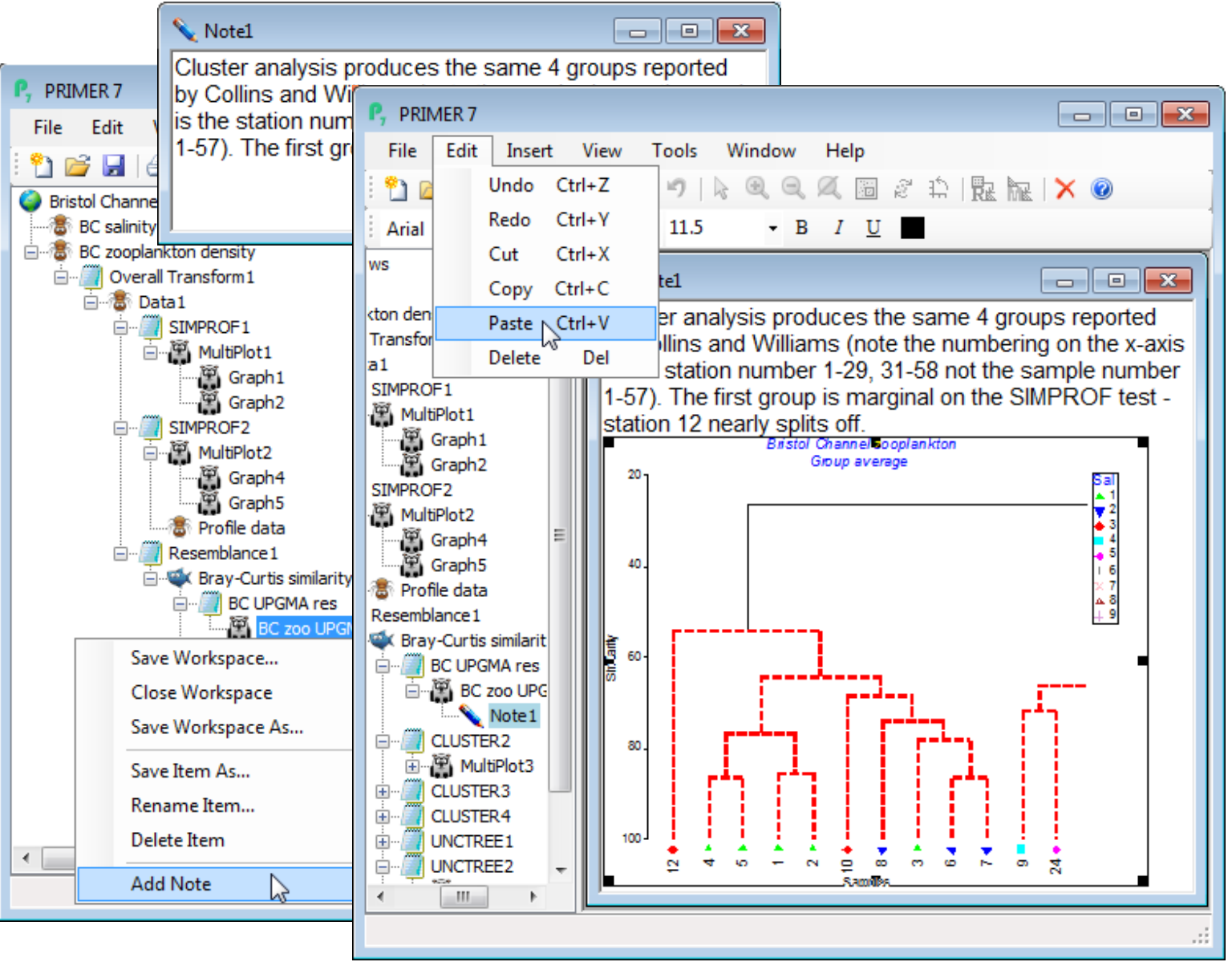Click the select arrow pointer tool
1232x966 pixels.
click(720, 189)
